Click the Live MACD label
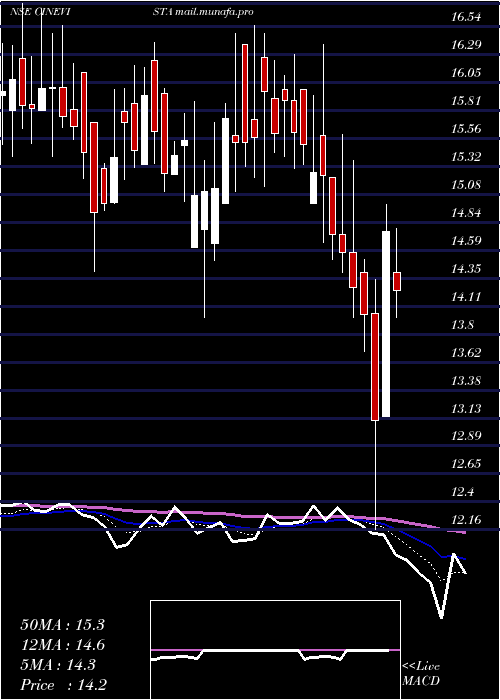 (421, 674)
